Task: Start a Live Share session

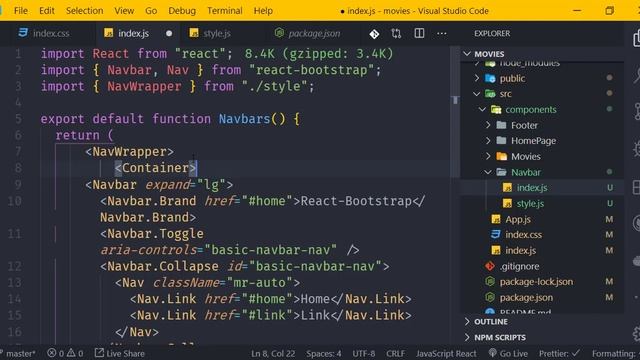Action: pos(120,353)
